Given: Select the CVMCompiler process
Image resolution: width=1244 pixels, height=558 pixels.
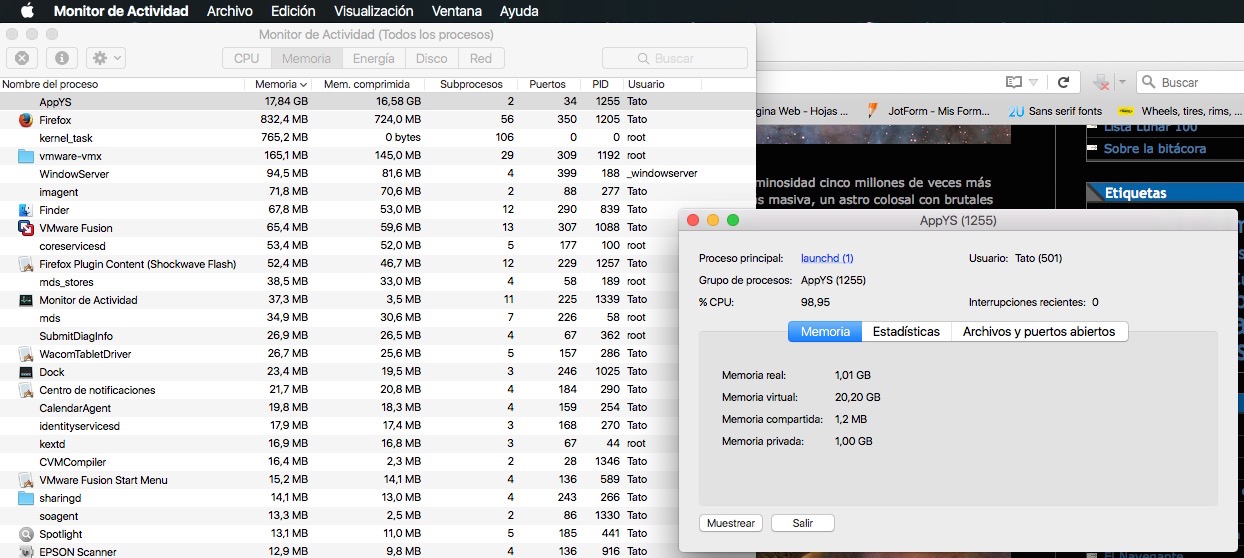Looking at the screenshot, I should pyautogui.click(x=377, y=462).
